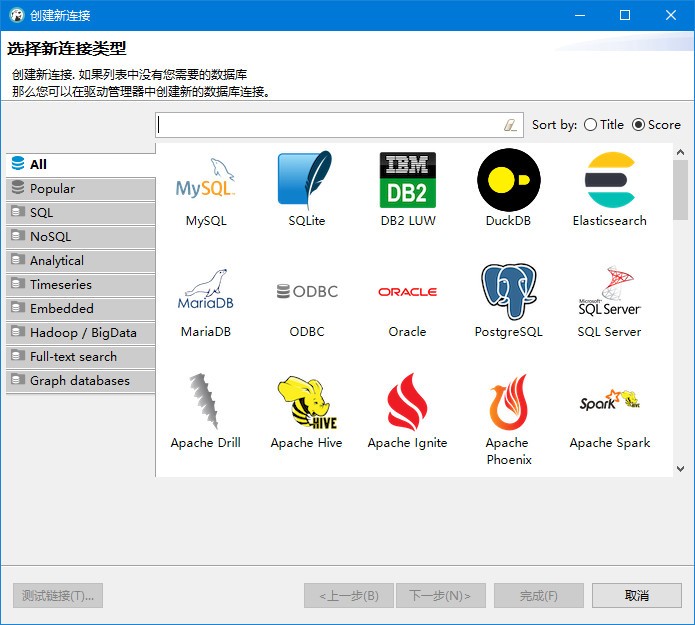The height and width of the screenshot is (625, 695).
Task: Clear the search filter with eraser icon
Action: [x=510, y=125]
